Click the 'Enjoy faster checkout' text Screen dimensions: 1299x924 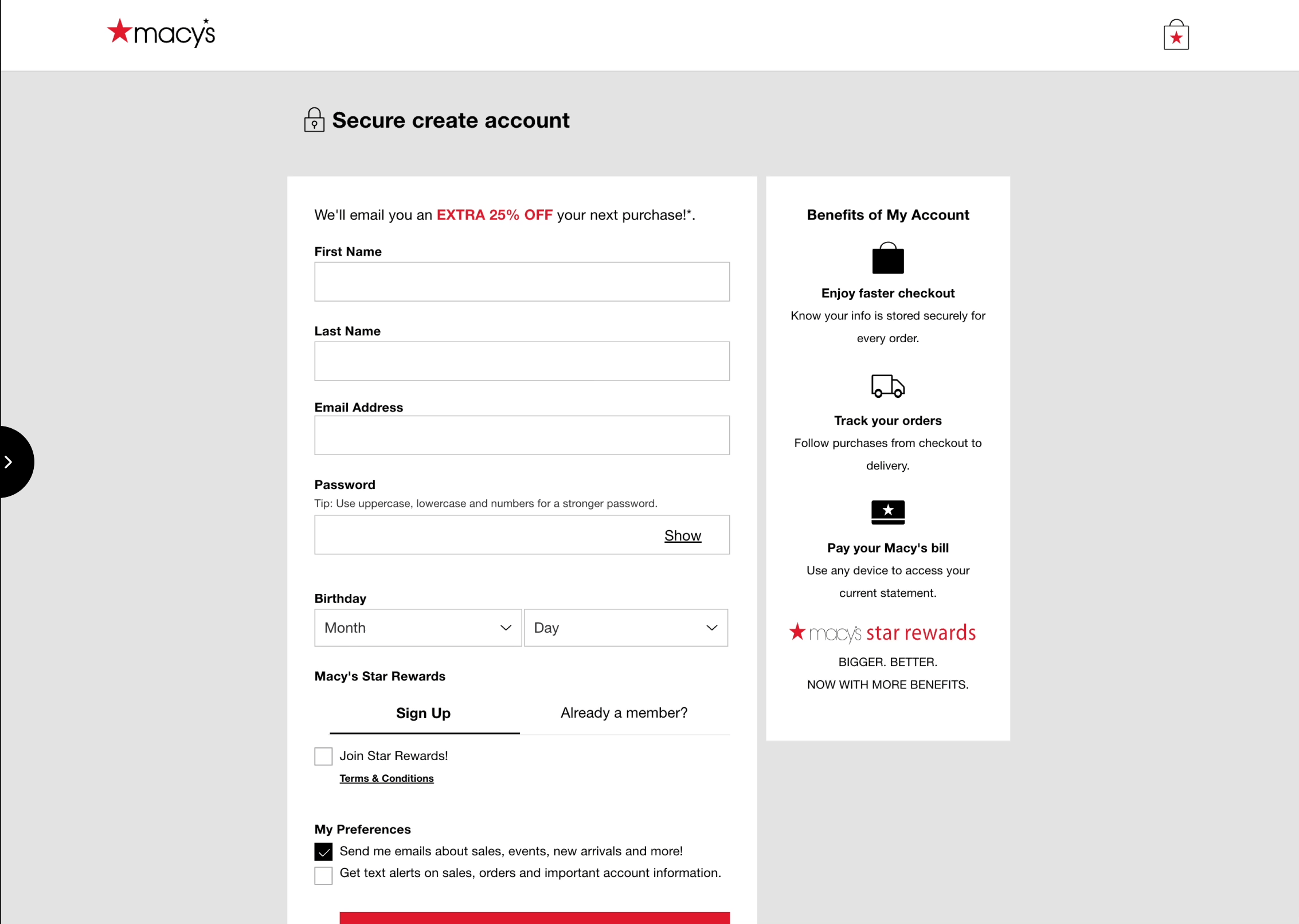point(887,293)
